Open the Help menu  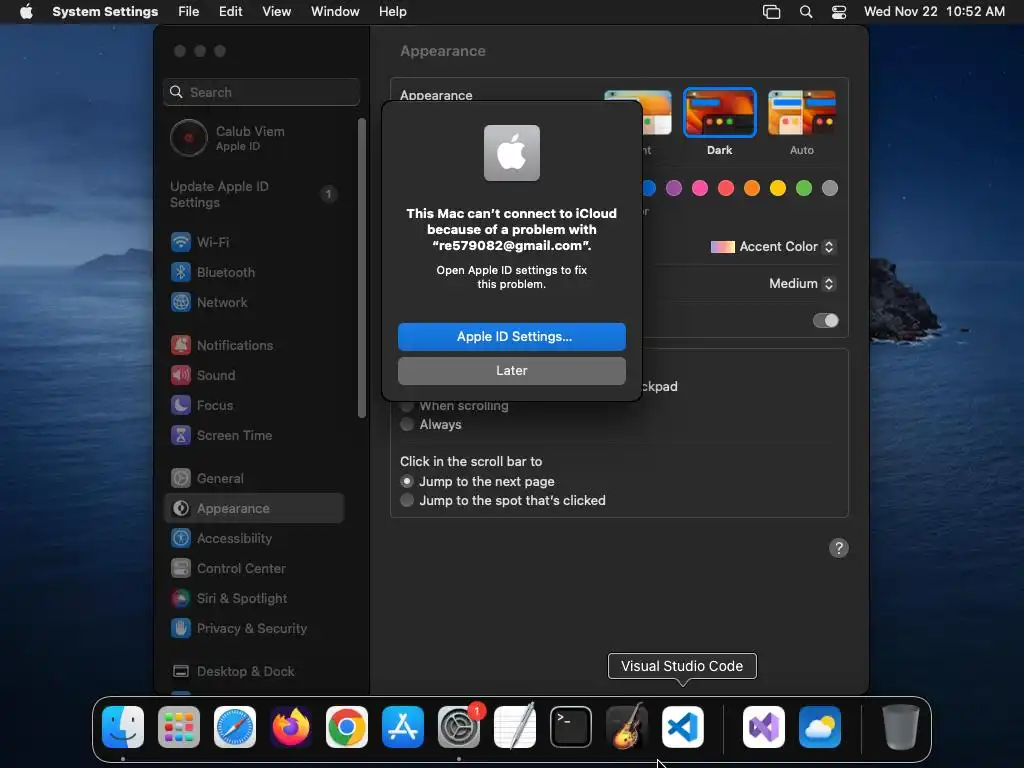click(392, 12)
